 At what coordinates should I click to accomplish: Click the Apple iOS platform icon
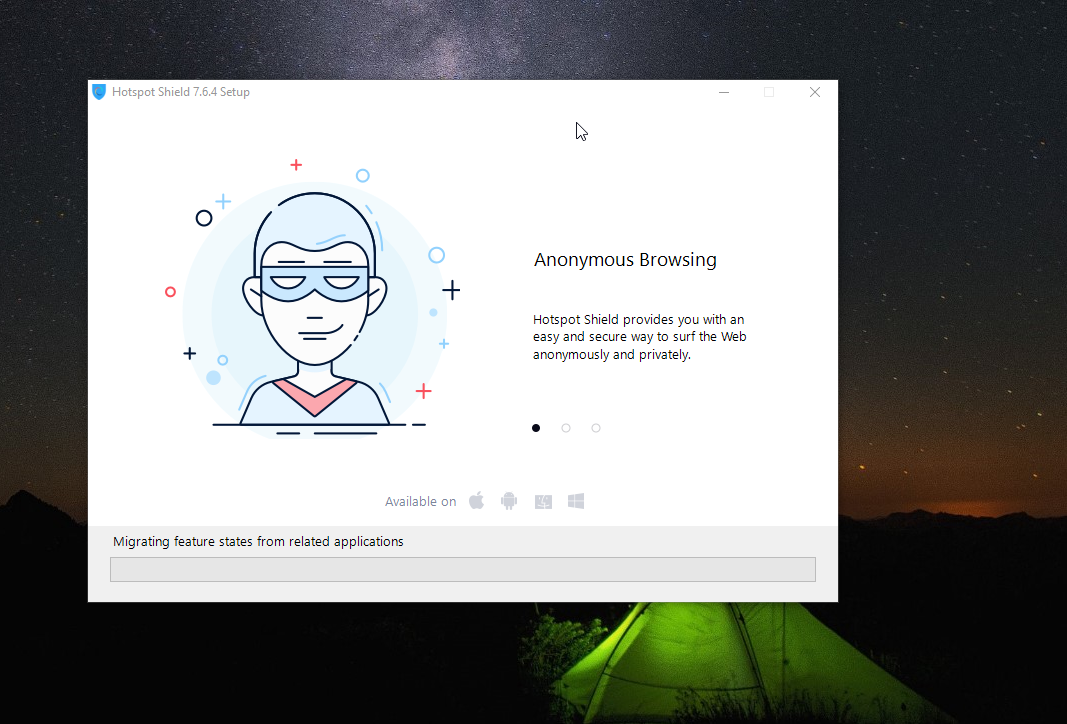click(476, 501)
